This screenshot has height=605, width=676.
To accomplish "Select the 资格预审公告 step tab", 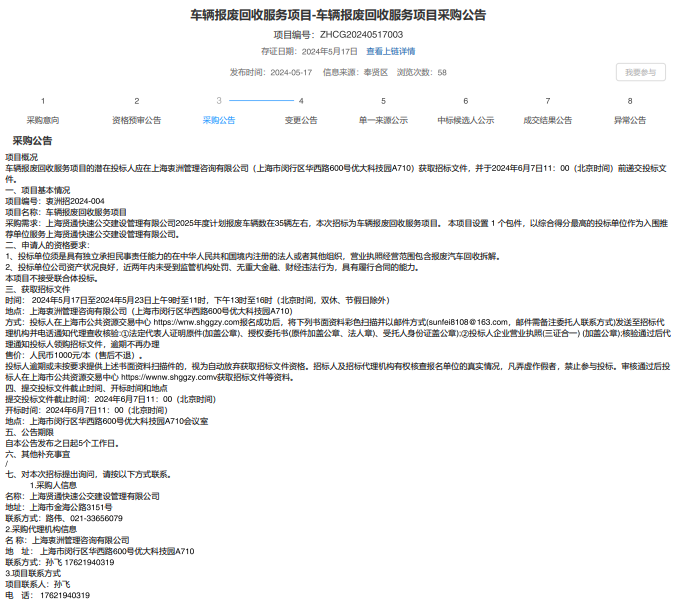I will tap(136, 120).
